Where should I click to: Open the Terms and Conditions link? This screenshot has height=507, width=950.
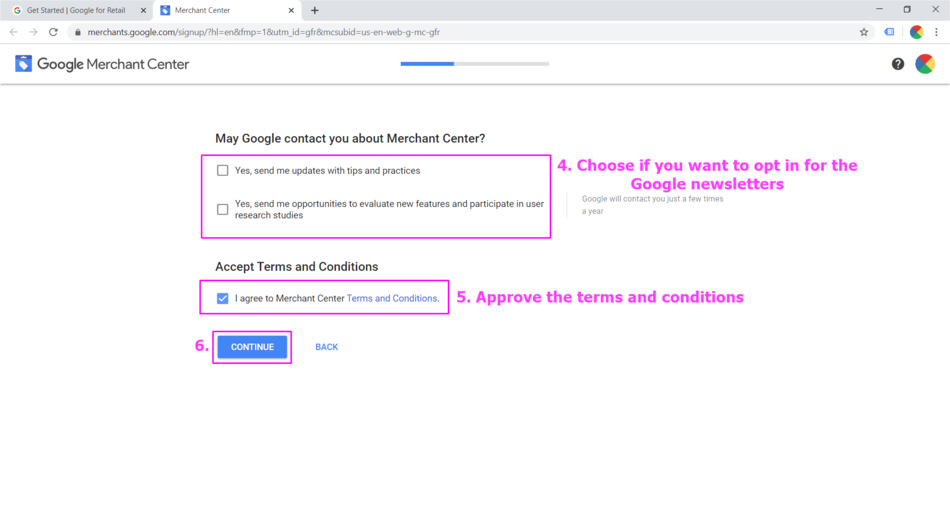[392, 298]
